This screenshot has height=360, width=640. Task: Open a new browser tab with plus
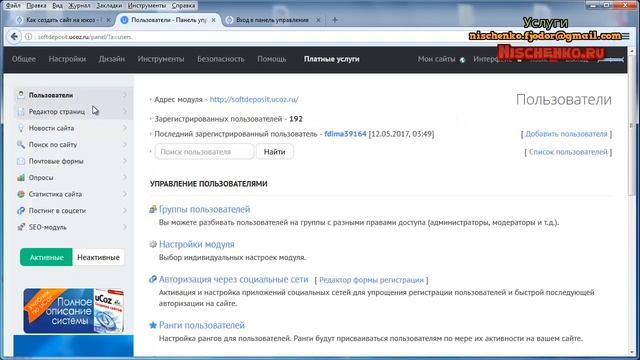pos(335,20)
